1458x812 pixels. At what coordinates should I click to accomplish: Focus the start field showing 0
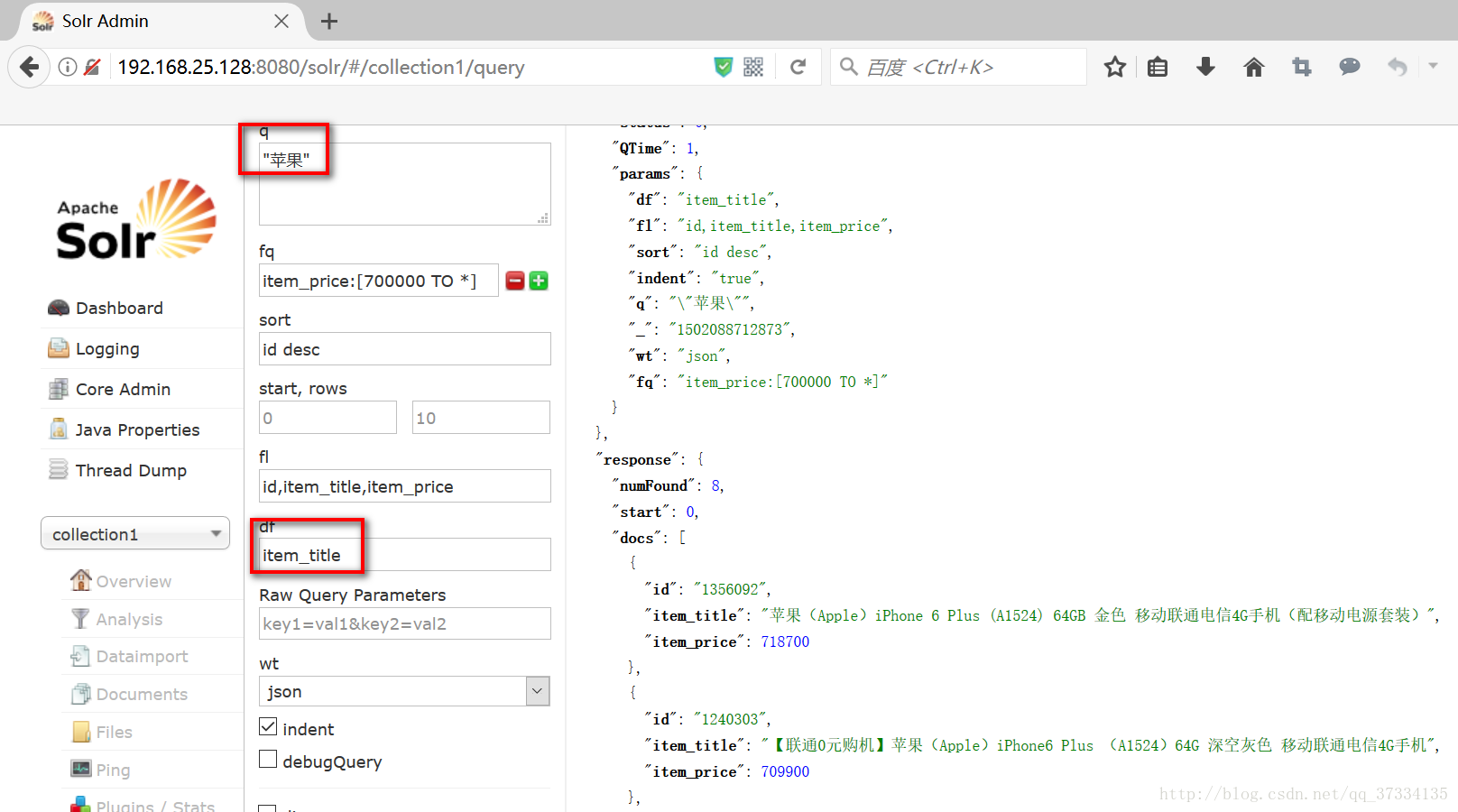coord(328,418)
